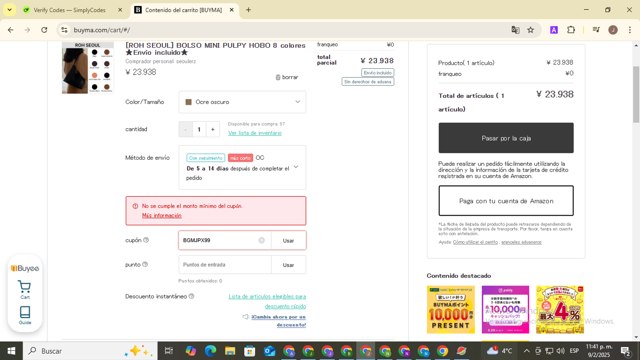Launch Microsoft Edge from the taskbar

[x=210, y=351]
